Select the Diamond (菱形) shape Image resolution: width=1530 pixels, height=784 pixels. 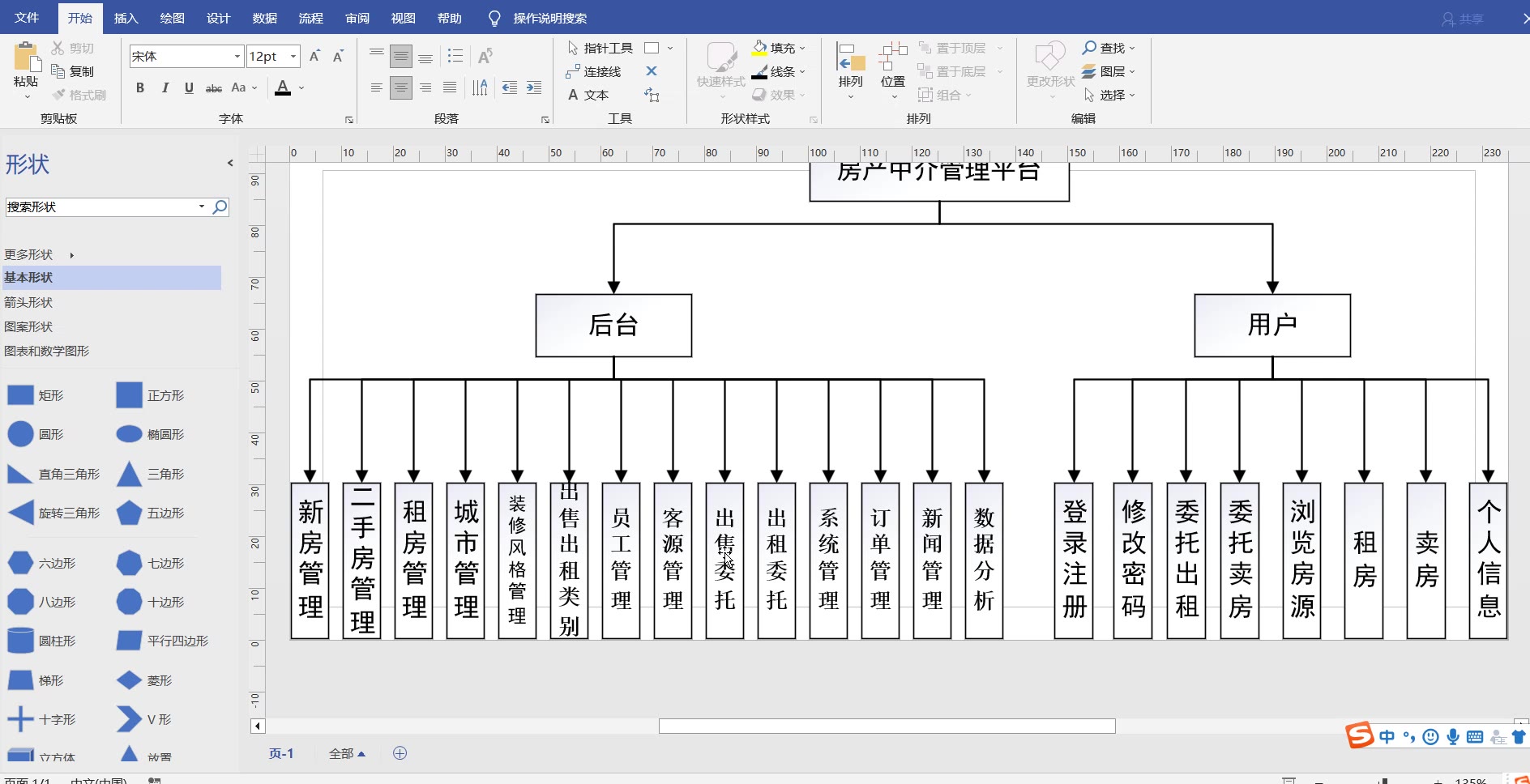[x=144, y=680]
